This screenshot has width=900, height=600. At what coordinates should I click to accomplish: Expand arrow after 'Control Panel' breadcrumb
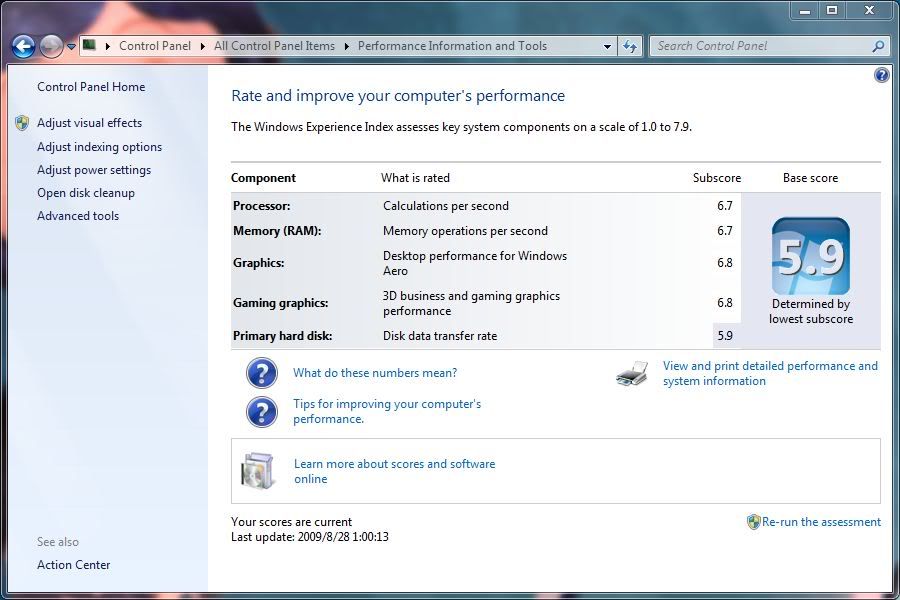point(203,46)
